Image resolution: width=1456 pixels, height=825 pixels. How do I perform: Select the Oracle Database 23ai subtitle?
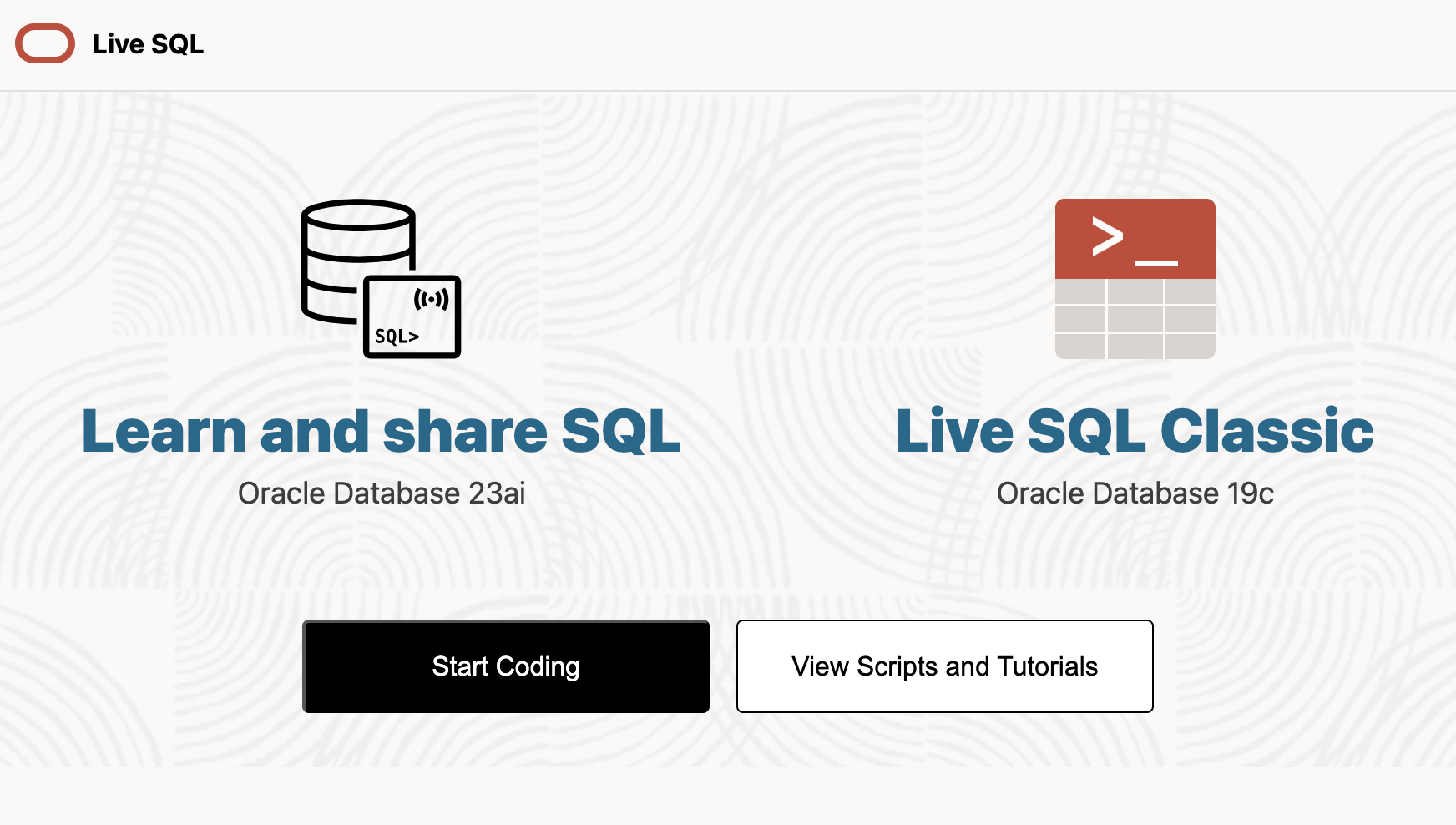(x=382, y=493)
